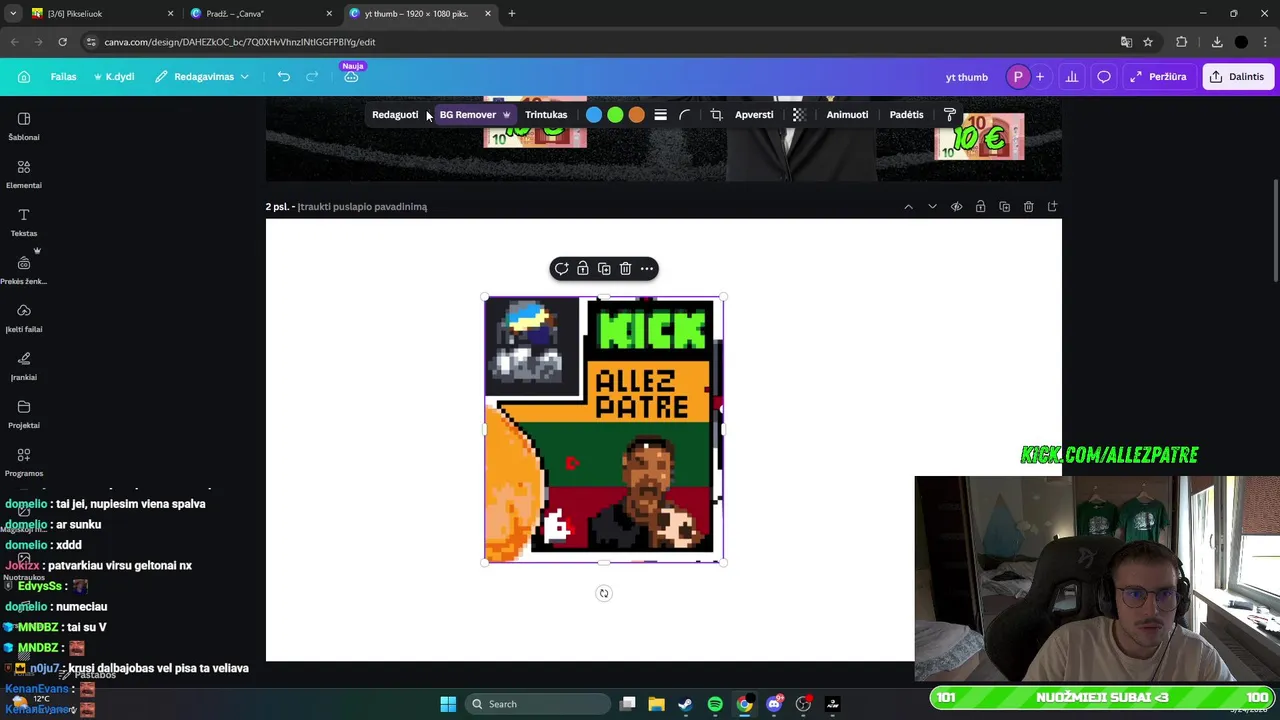Viewport: 1280px width, 720px height.
Task: Move page 2 up with chevron
Action: click(x=908, y=207)
